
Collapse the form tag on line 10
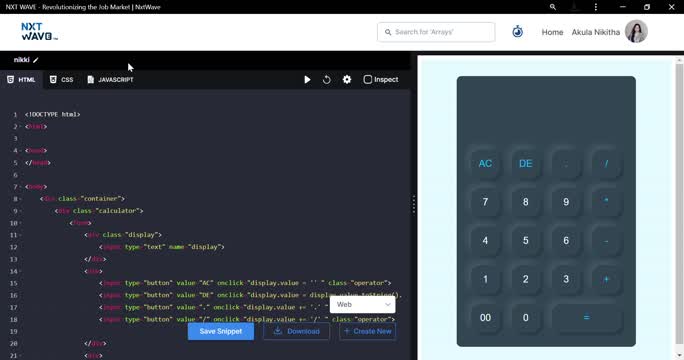click(x=20, y=223)
